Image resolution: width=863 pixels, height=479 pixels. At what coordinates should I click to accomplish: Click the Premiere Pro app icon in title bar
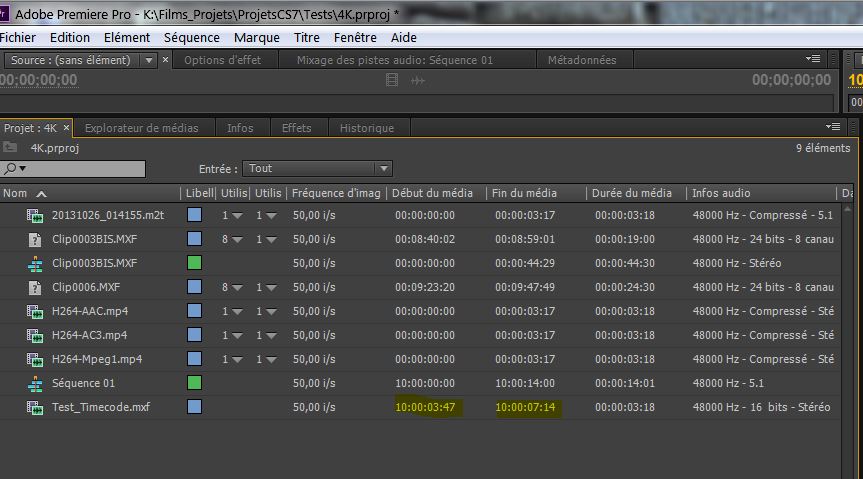coord(4,14)
